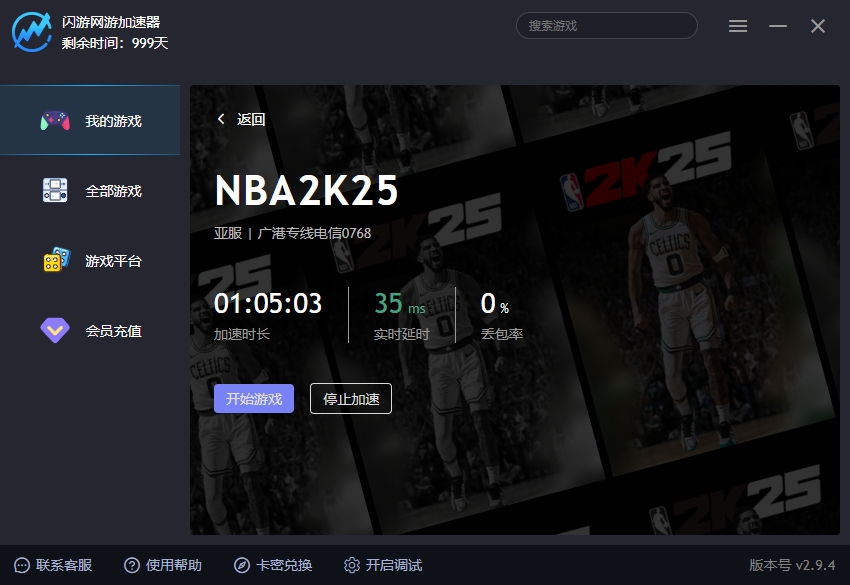Viewport: 850px width, 585px height.
Task: Click the VIP diamond recharge icon
Action: (x=55, y=330)
